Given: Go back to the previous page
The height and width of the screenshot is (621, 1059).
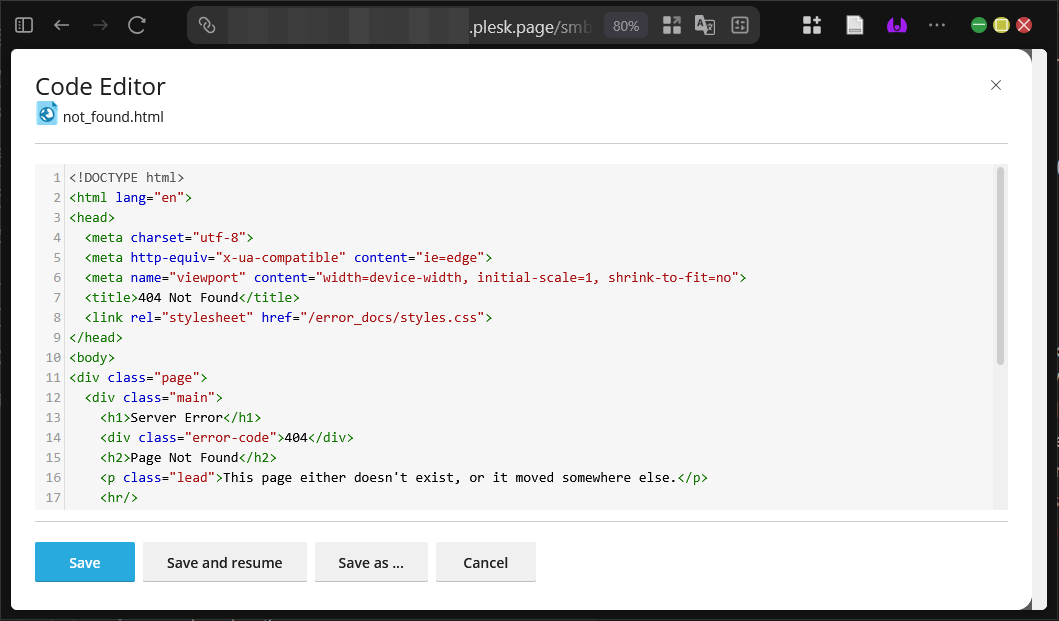Looking at the screenshot, I should 61,26.
